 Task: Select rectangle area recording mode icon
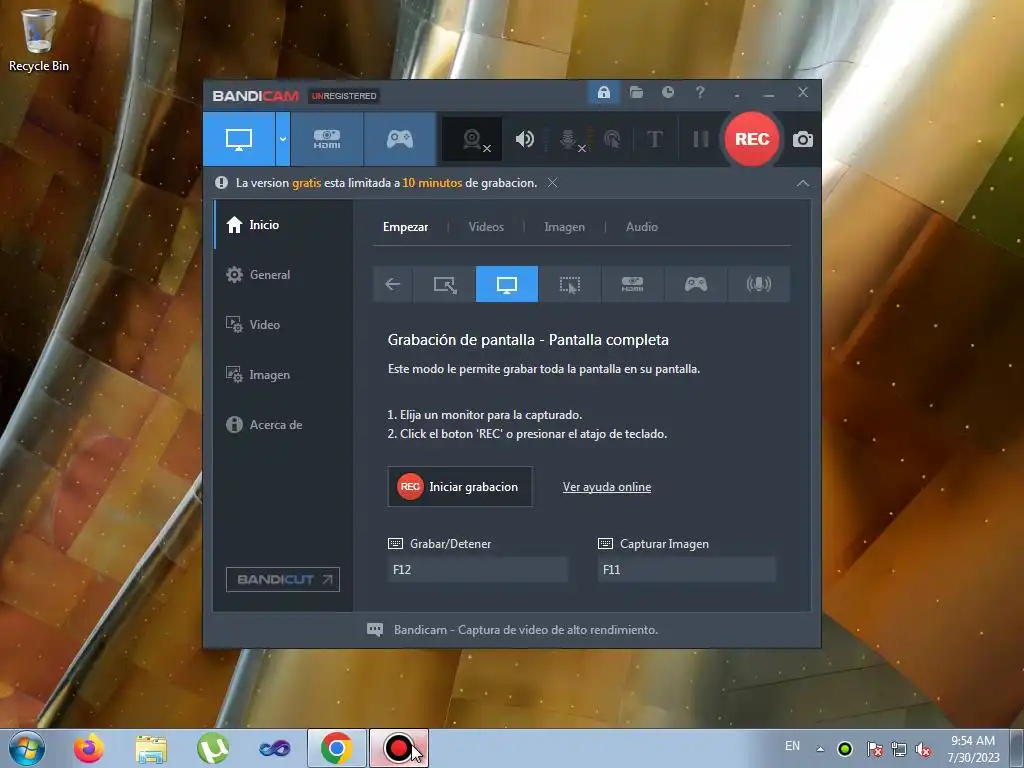pyautogui.click(x=444, y=284)
